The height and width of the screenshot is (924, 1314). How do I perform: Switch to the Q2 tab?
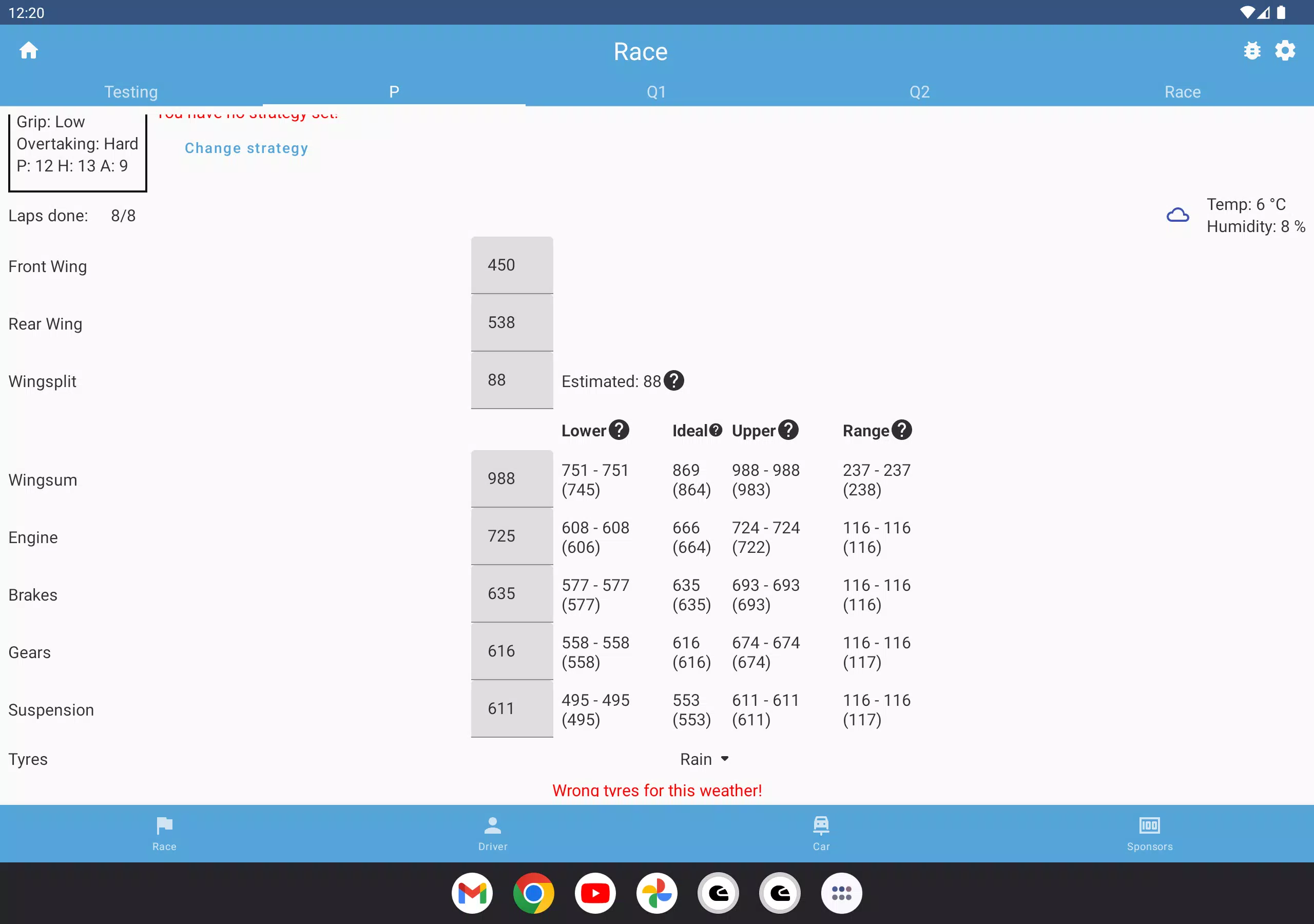[x=919, y=91]
